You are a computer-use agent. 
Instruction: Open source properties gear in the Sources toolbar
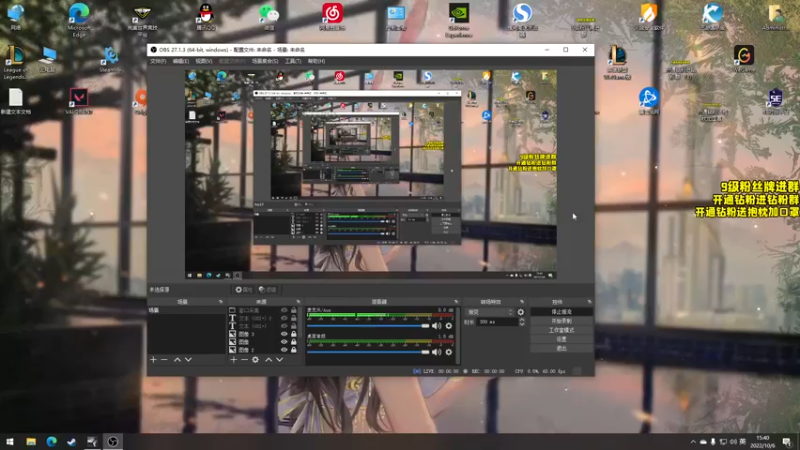click(255, 359)
